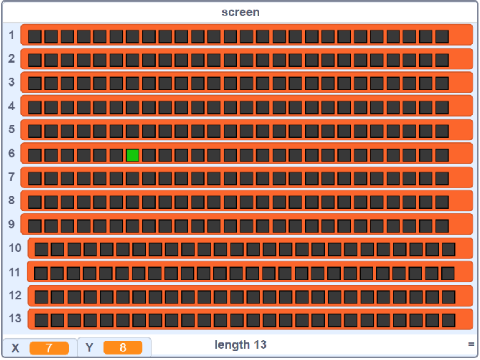The image size is (480, 360).
Task: Select list item row 8
Action: click(x=247, y=201)
